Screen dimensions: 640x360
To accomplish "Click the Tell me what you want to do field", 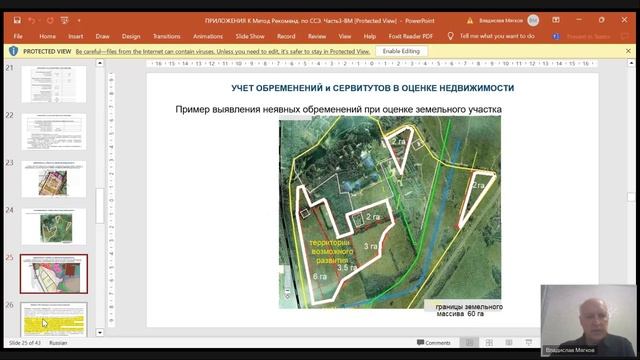I will pos(497,36).
